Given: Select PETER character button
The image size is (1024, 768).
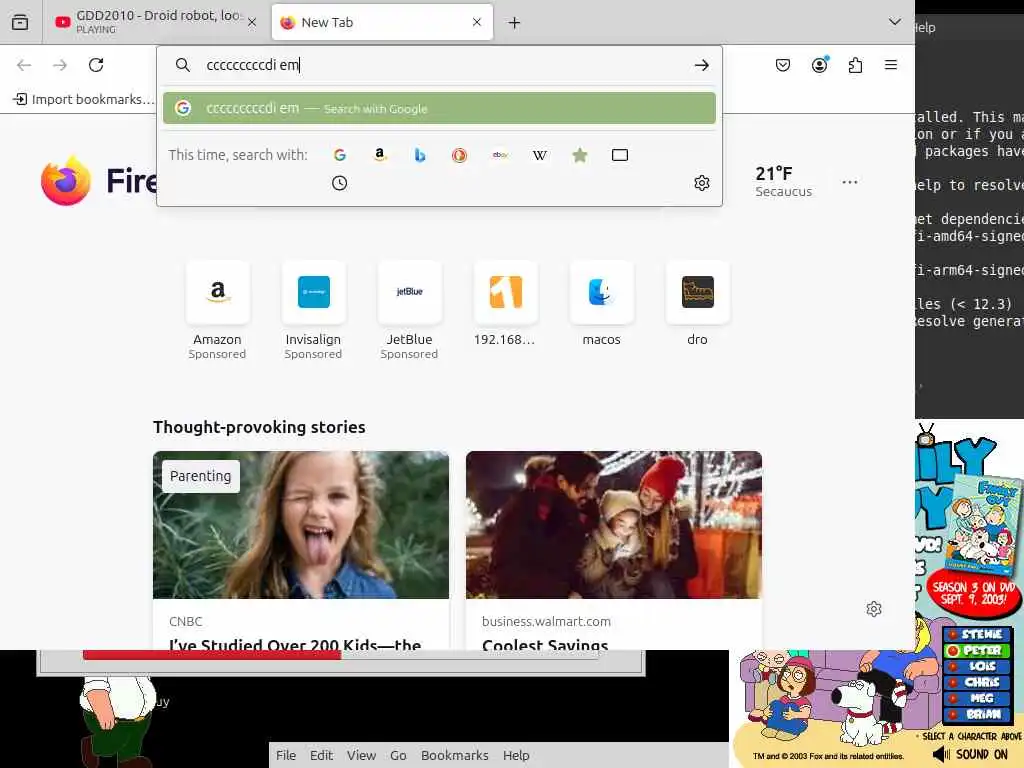Looking at the screenshot, I should [977, 650].
